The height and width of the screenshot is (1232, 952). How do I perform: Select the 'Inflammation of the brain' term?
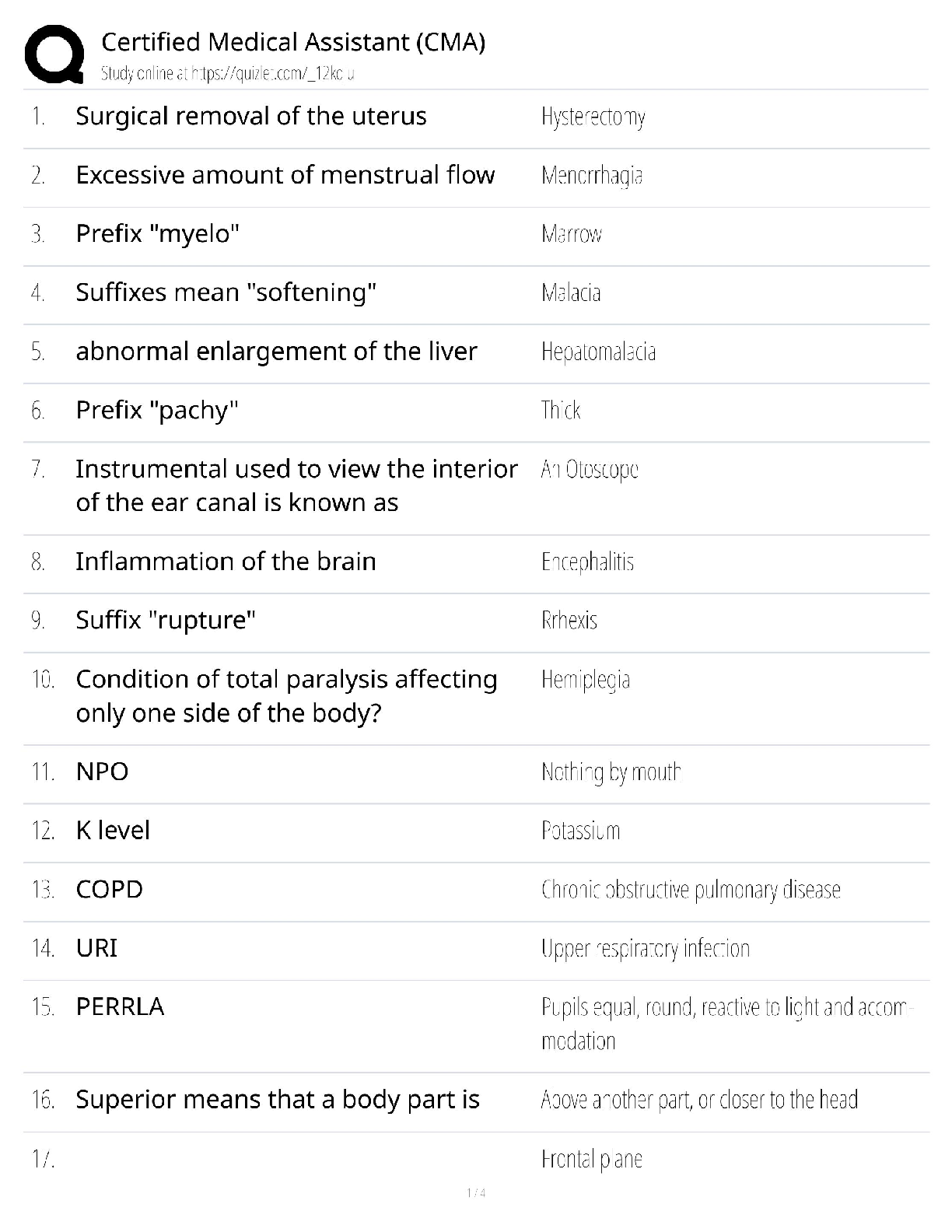pos(226,562)
